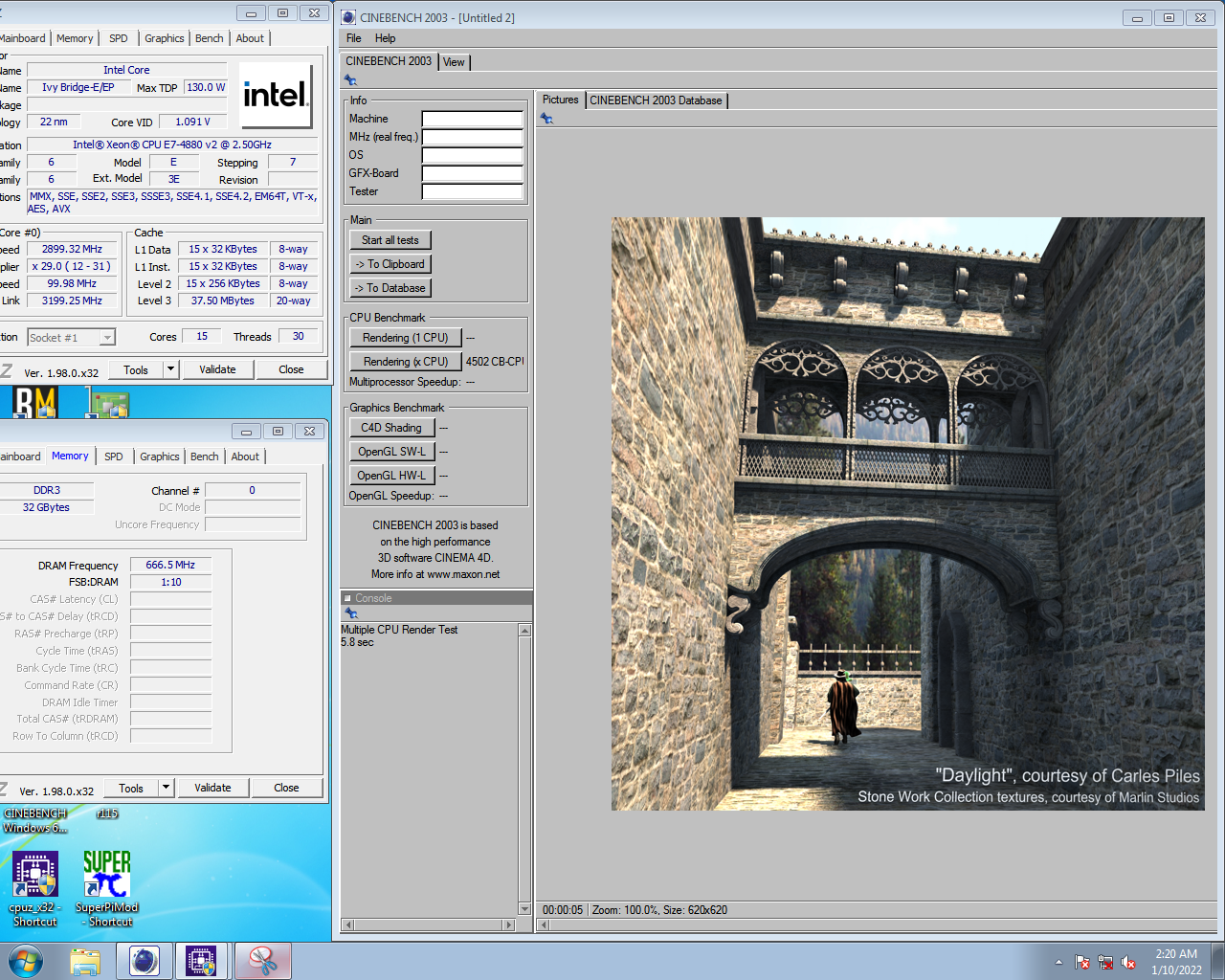Switch to CPU-Z taskbar icon
The width and height of the screenshot is (1225, 980).
[x=201, y=961]
